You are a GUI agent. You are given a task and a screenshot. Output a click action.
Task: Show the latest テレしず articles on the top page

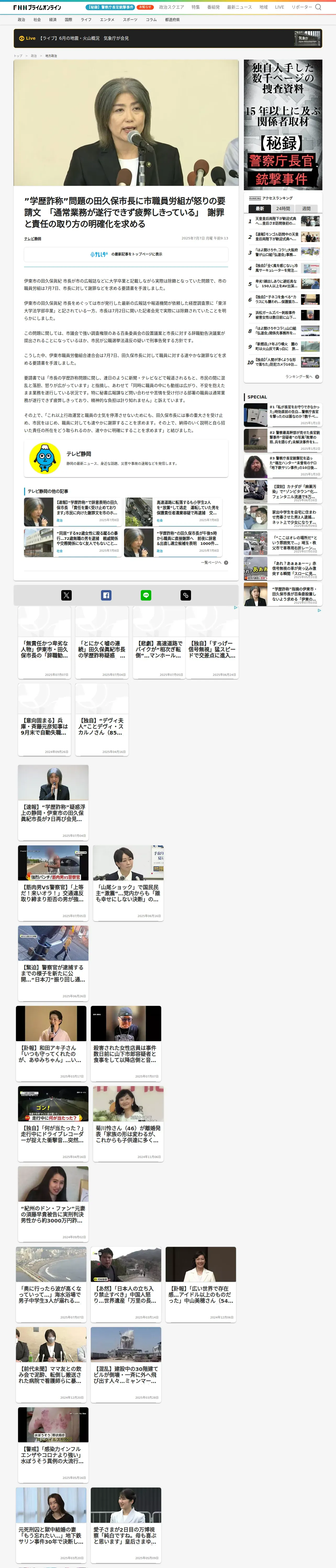126,255
